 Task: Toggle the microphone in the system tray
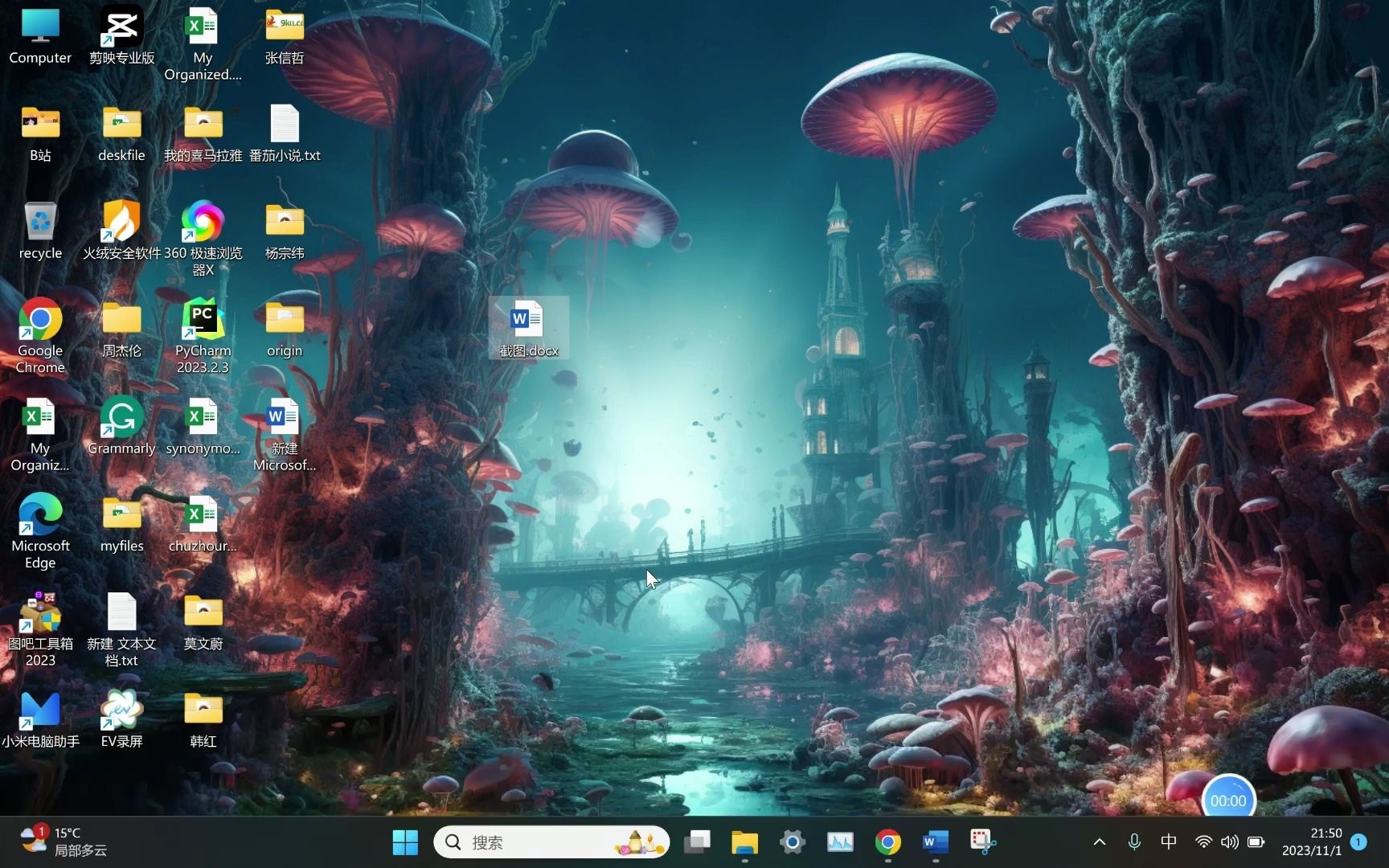tap(1134, 842)
